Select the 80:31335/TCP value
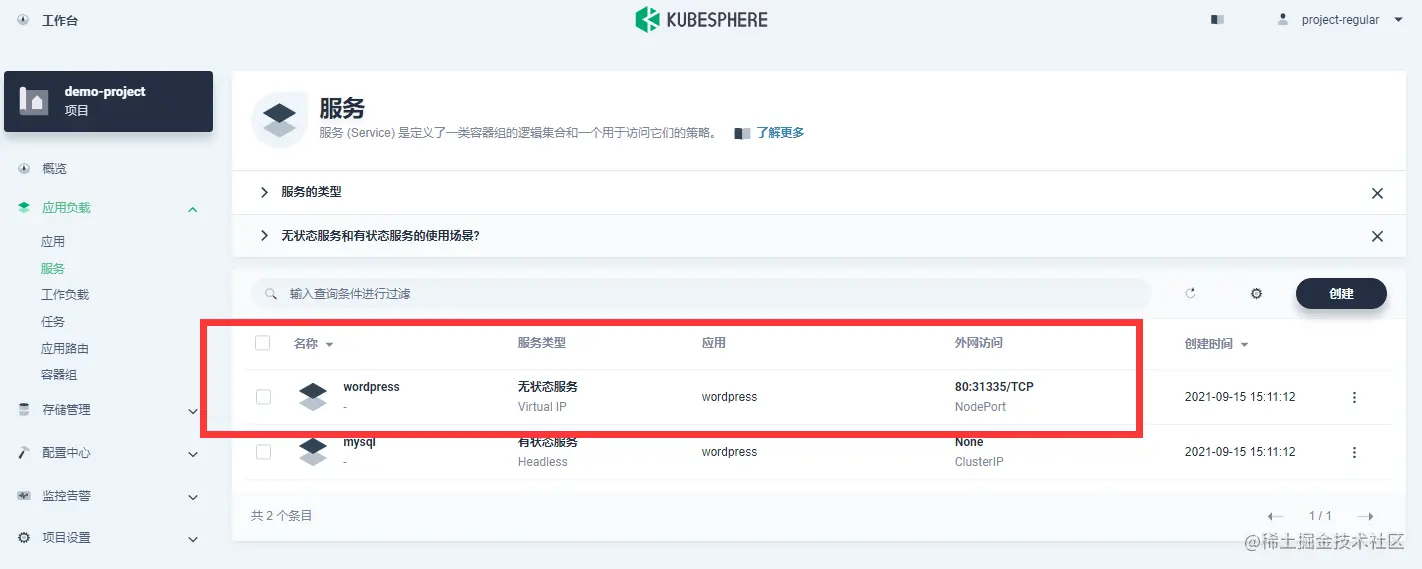The image size is (1422, 569). click(994, 387)
